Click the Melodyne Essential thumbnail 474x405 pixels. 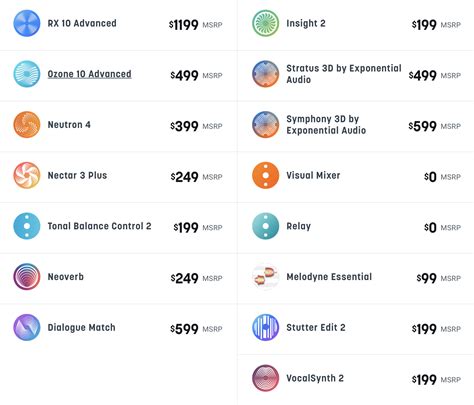(x=266, y=277)
